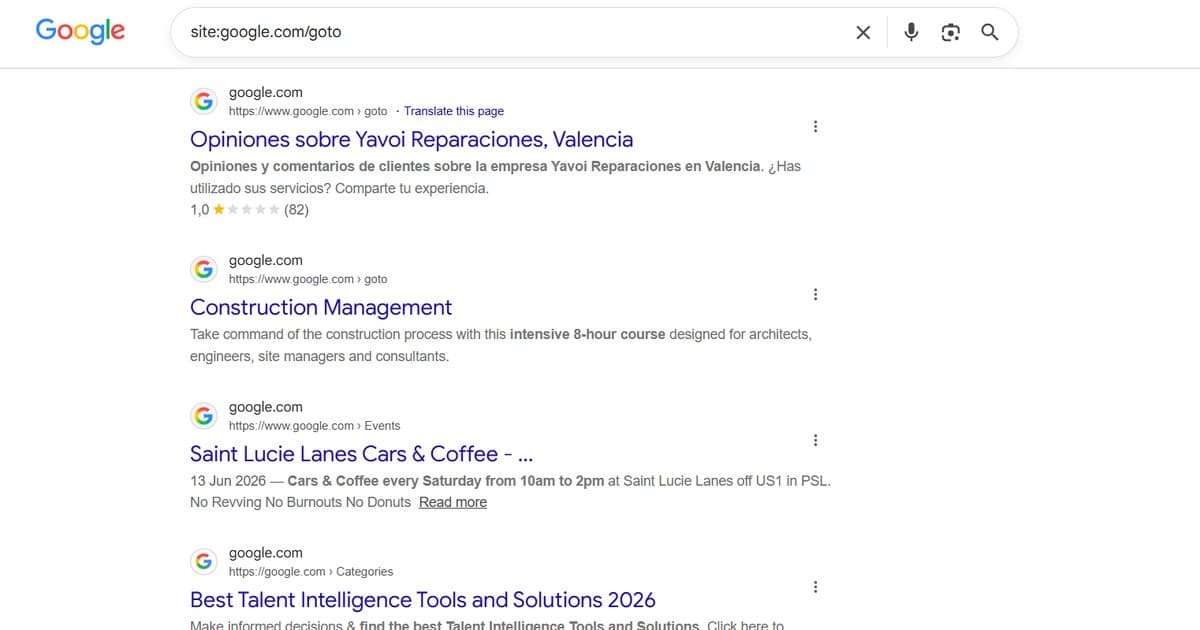Image resolution: width=1200 pixels, height=630 pixels.
Task: Click the https://www.google.com › goto URL above Yavoi result
Action: coord(308,111)
